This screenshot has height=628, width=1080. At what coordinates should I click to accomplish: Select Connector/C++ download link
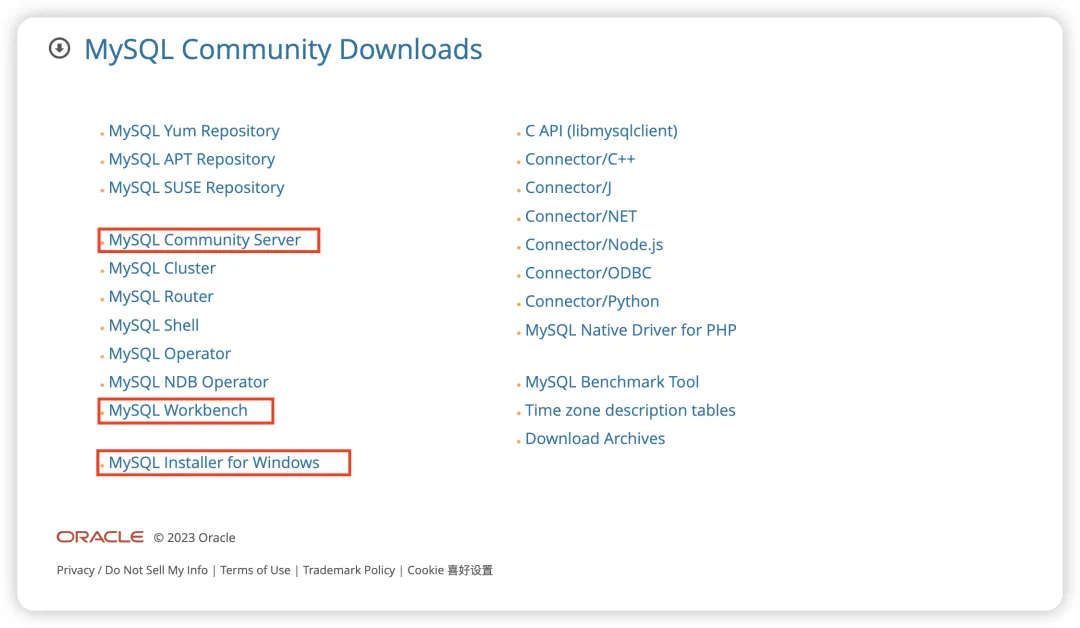click(x=580, y=159)
